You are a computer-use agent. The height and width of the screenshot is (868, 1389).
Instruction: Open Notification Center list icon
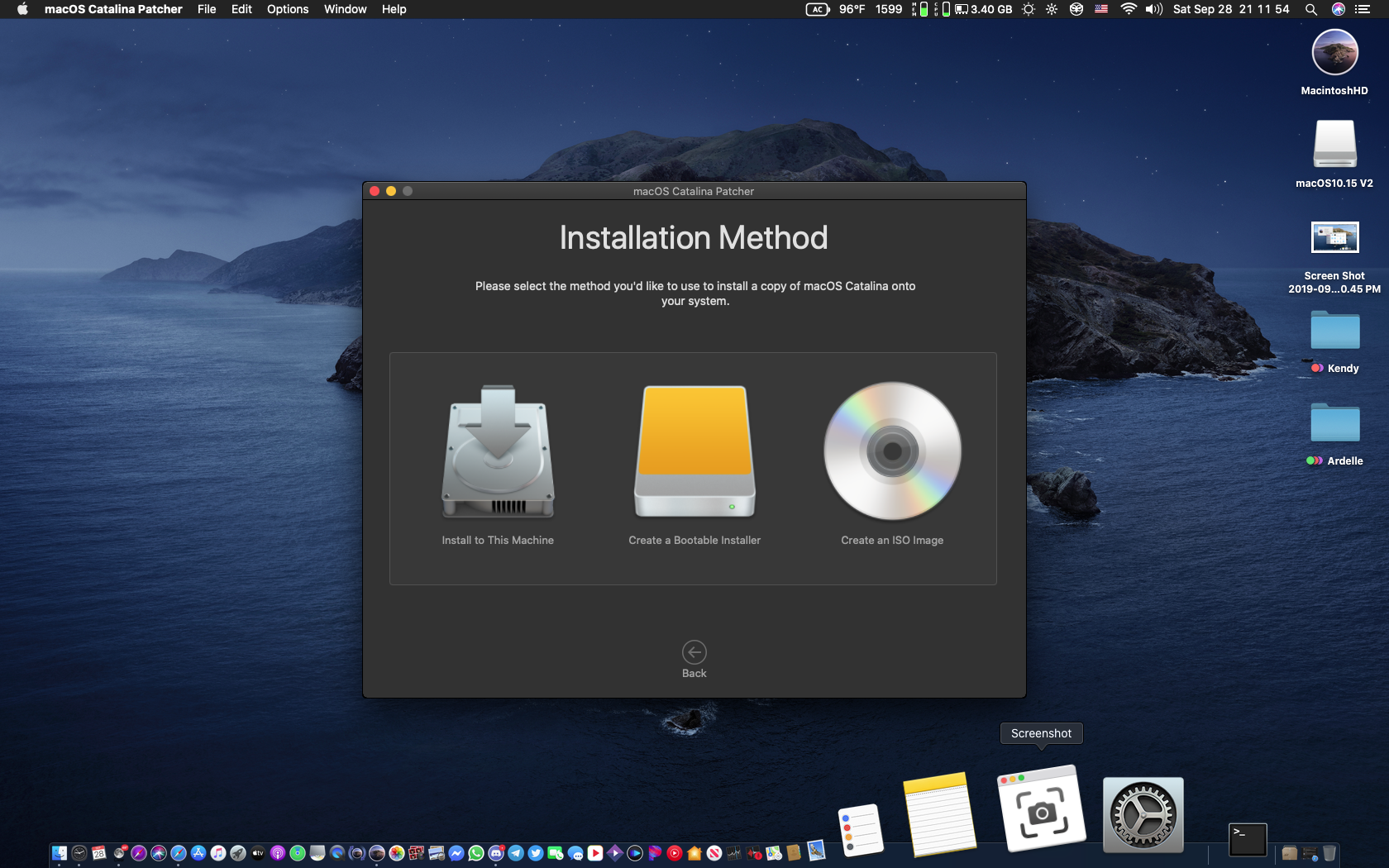pos(1363,9)
